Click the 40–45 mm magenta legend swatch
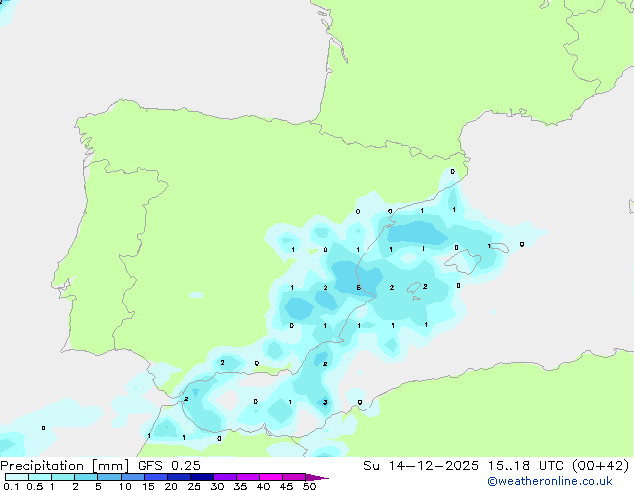The image size is (634, 490). (x=271, y=477)
